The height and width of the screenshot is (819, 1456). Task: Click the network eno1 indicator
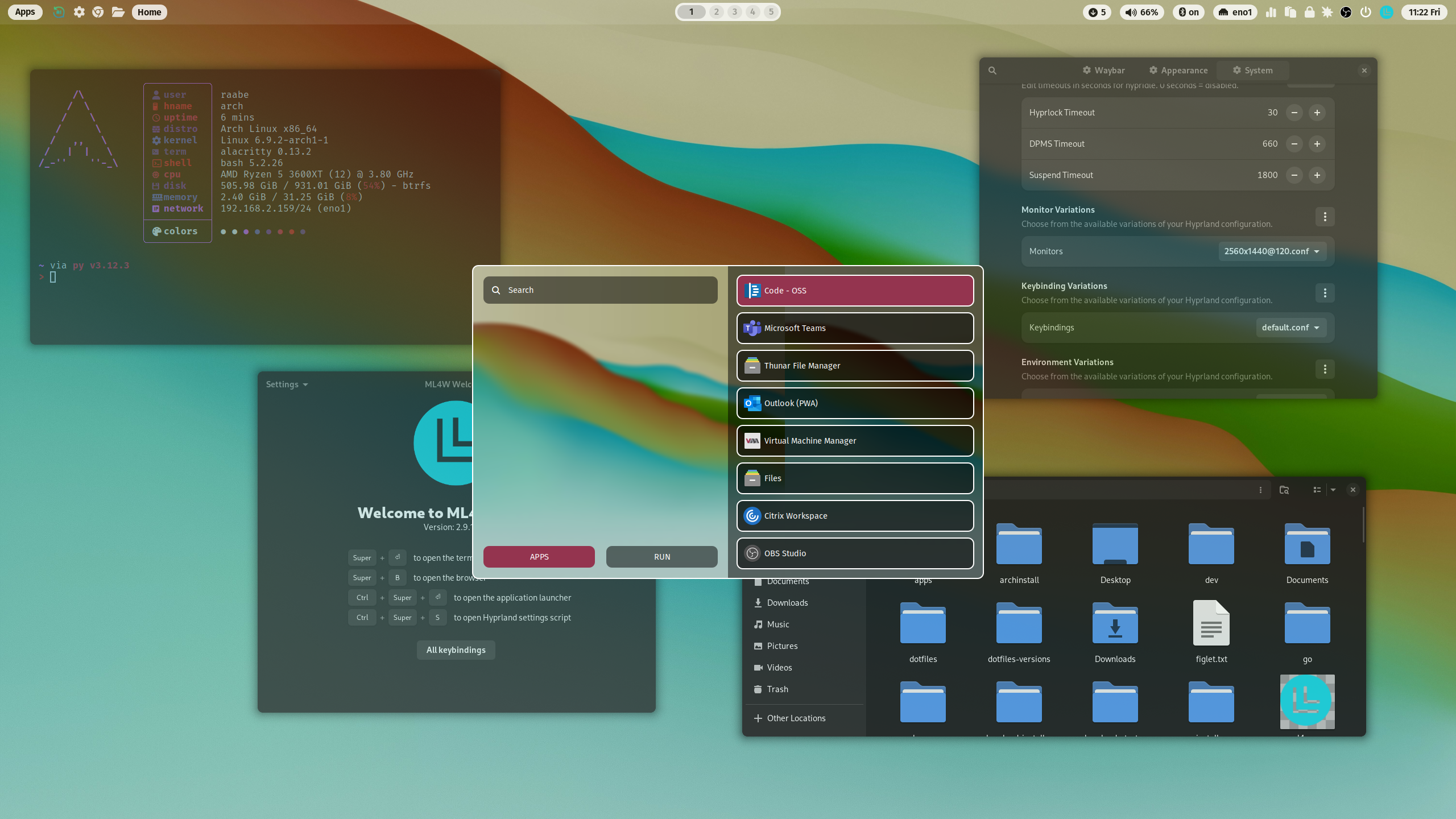(x=1235, y=12)
